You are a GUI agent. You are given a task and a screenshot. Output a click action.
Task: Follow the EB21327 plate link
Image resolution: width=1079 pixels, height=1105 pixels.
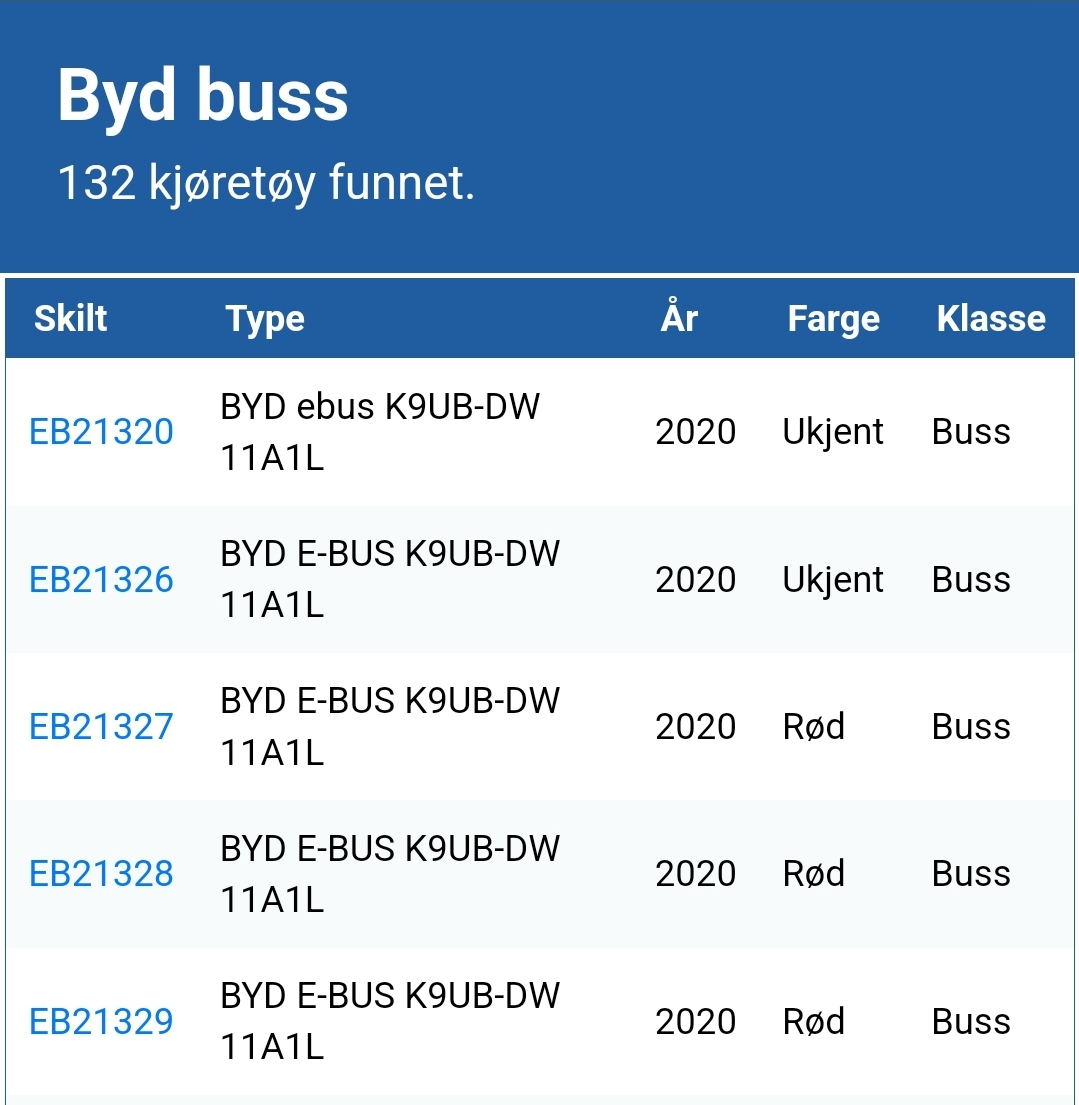101,727
